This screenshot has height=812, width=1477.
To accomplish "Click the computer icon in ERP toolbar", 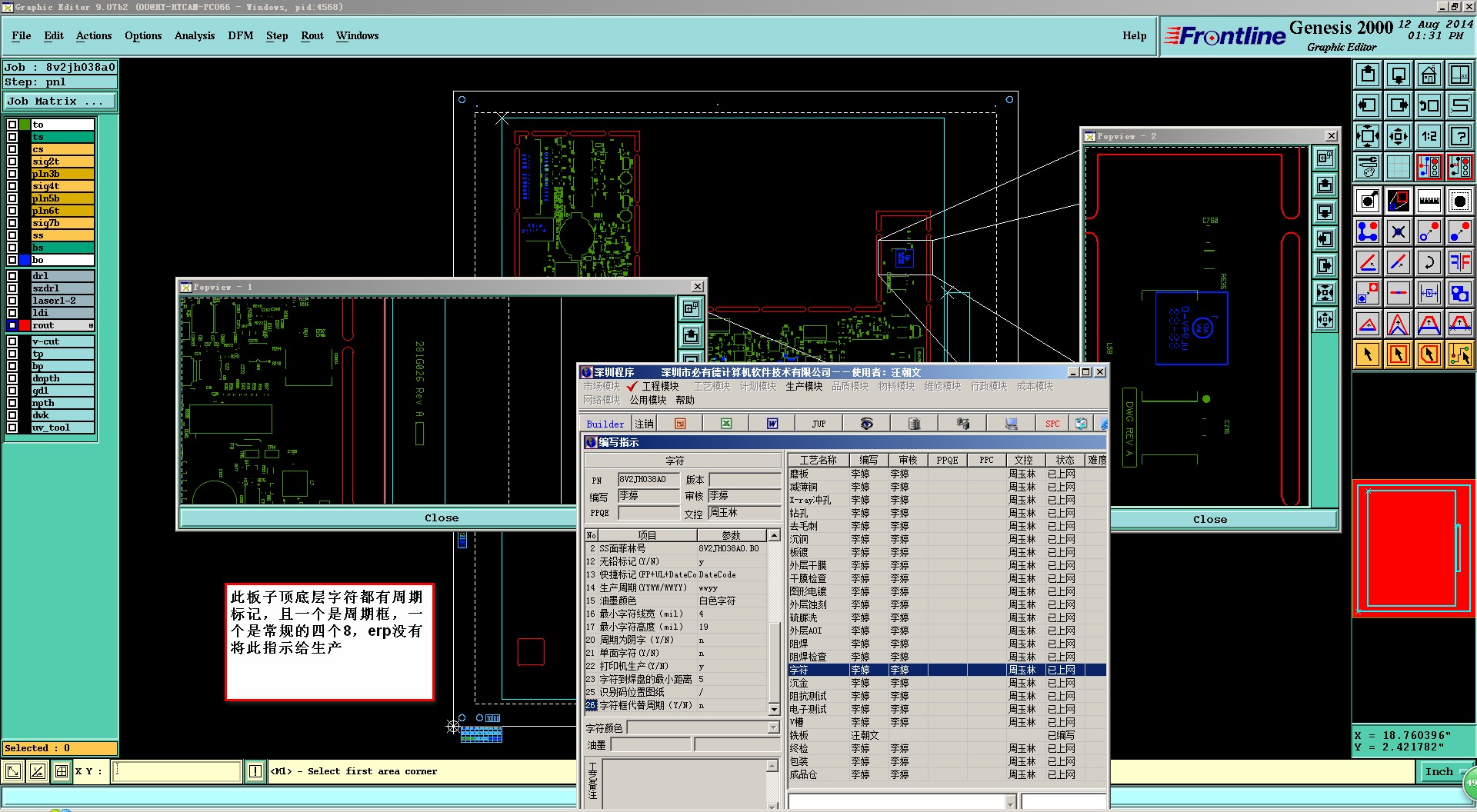I will (x=1011, y=424).
